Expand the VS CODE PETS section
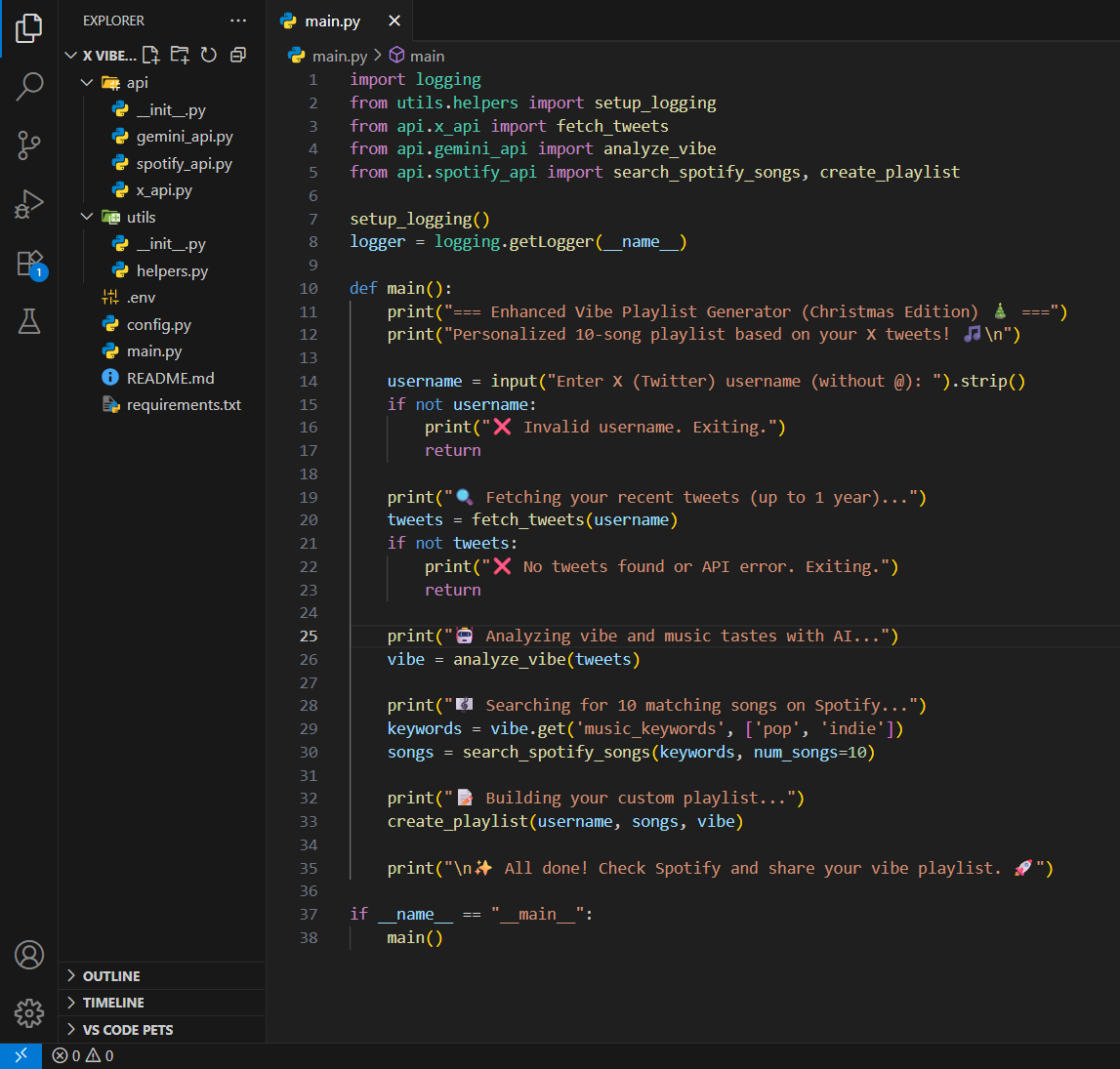 pos(127,1030)
